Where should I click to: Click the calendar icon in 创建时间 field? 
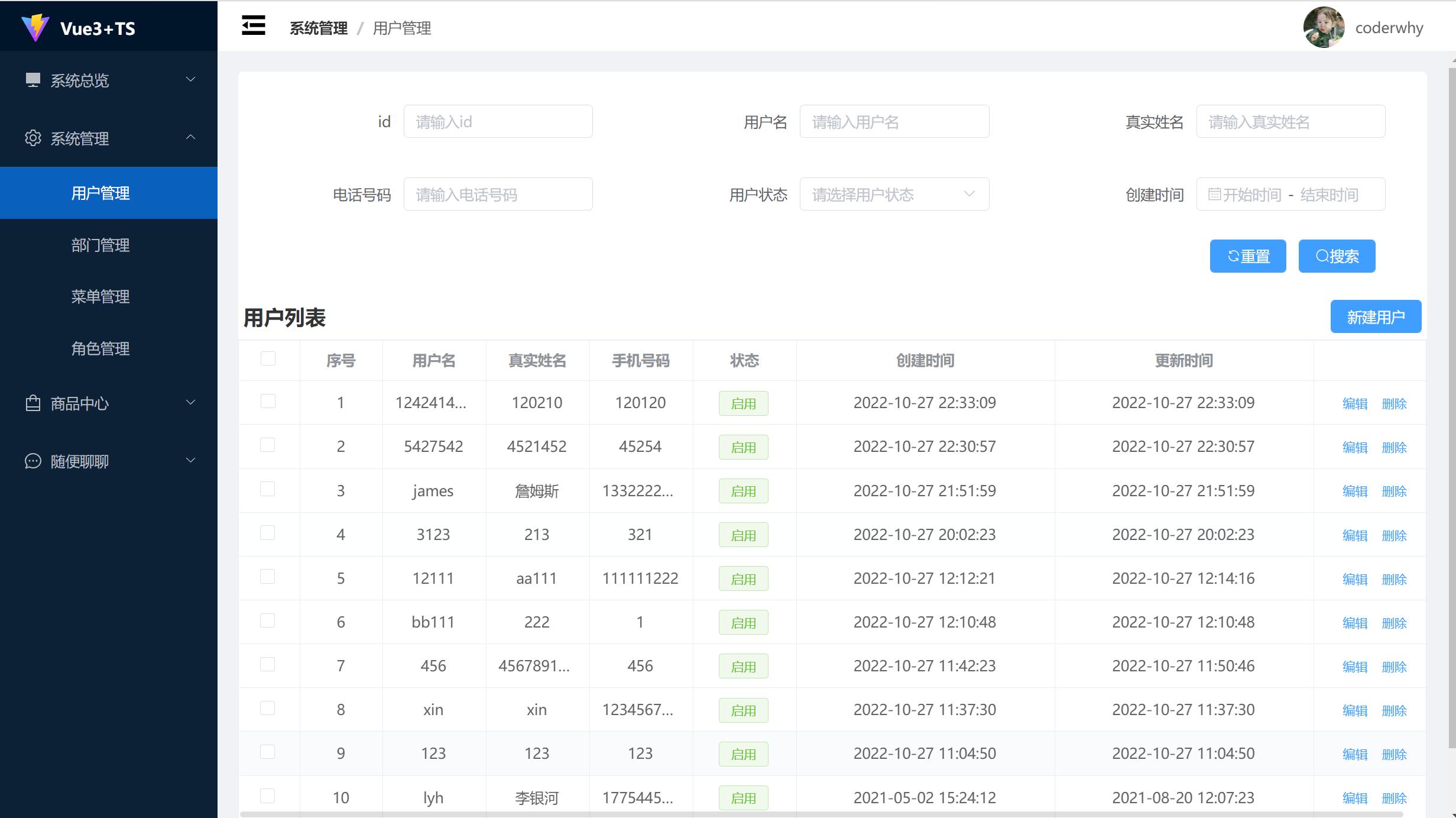coord(1214,194)
